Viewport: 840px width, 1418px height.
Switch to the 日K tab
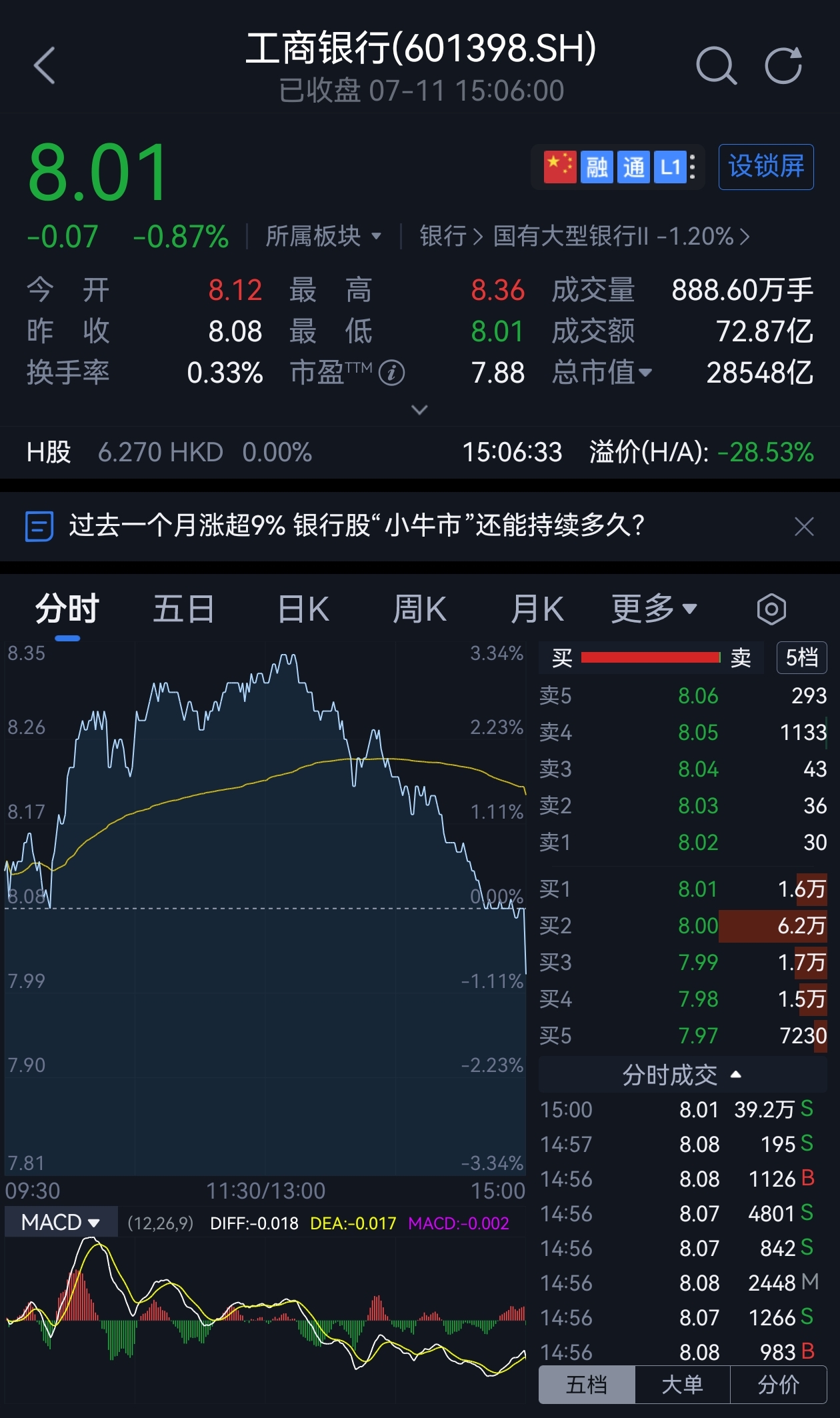pos(303,609)
